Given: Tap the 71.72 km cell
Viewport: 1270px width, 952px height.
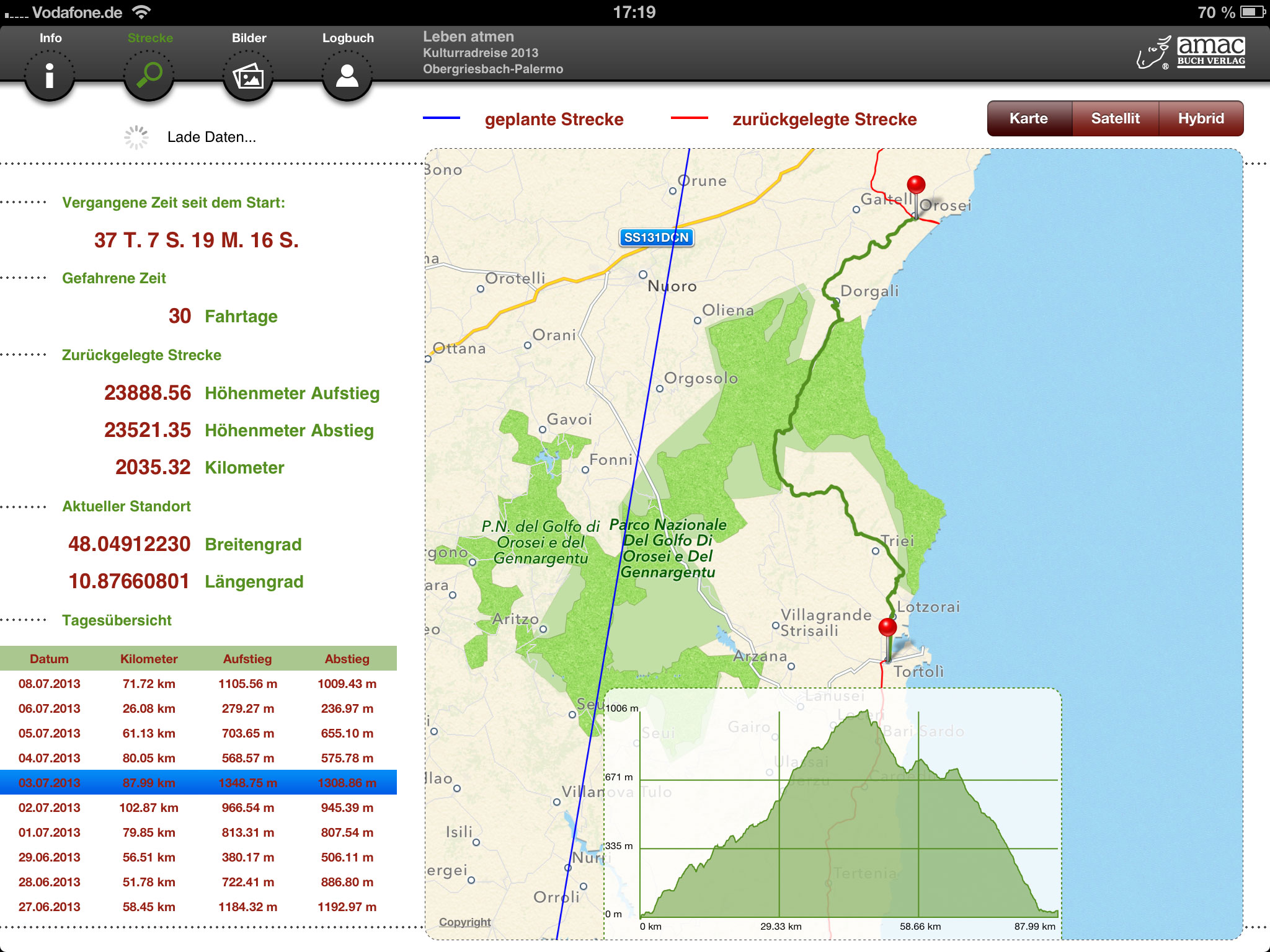Looking at the screenshot, I should [149, 684].
